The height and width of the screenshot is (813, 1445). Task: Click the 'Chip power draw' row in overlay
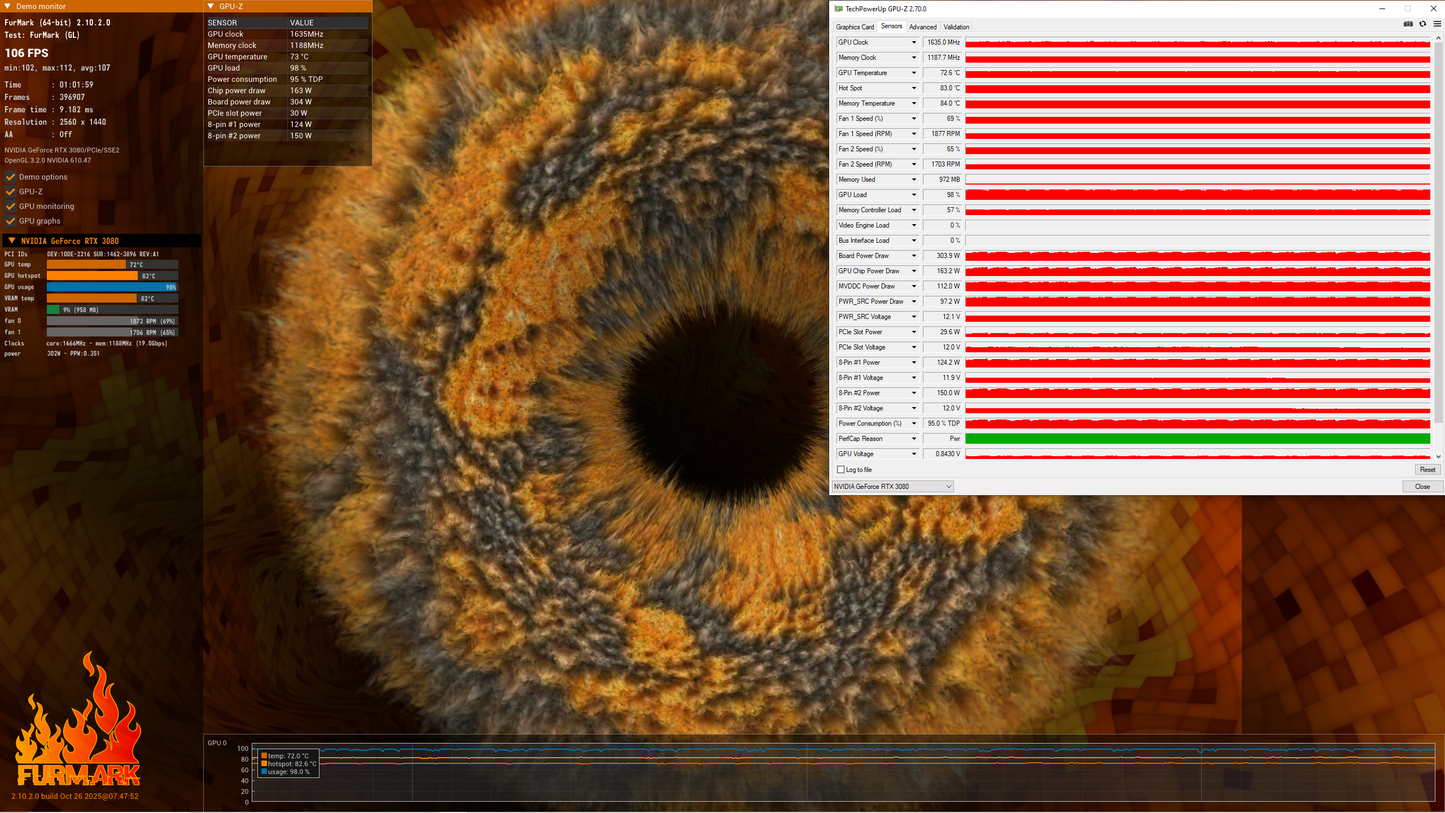[288, 91]
